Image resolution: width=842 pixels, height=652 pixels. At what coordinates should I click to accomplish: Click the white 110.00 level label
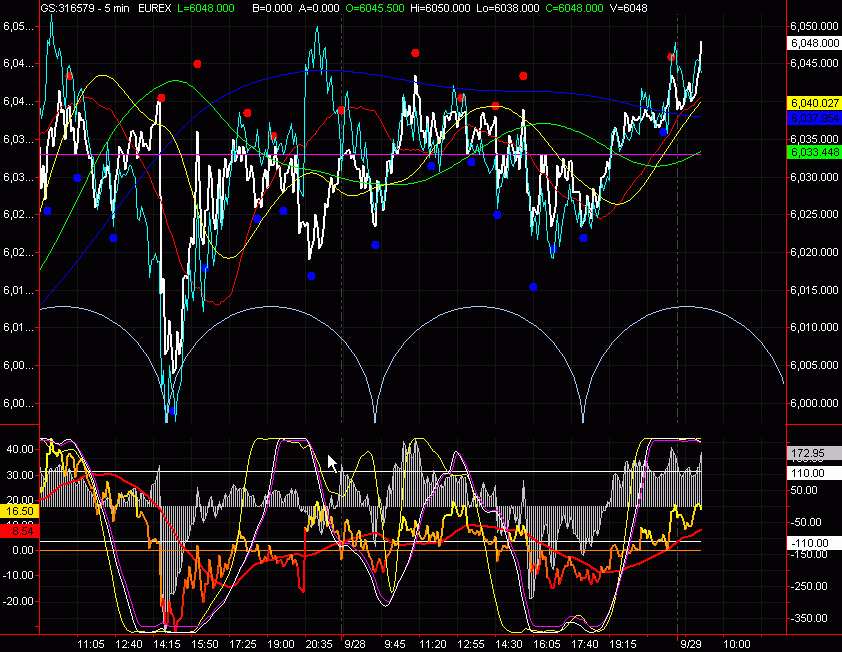pyautogui.click(x=815, y=473)
